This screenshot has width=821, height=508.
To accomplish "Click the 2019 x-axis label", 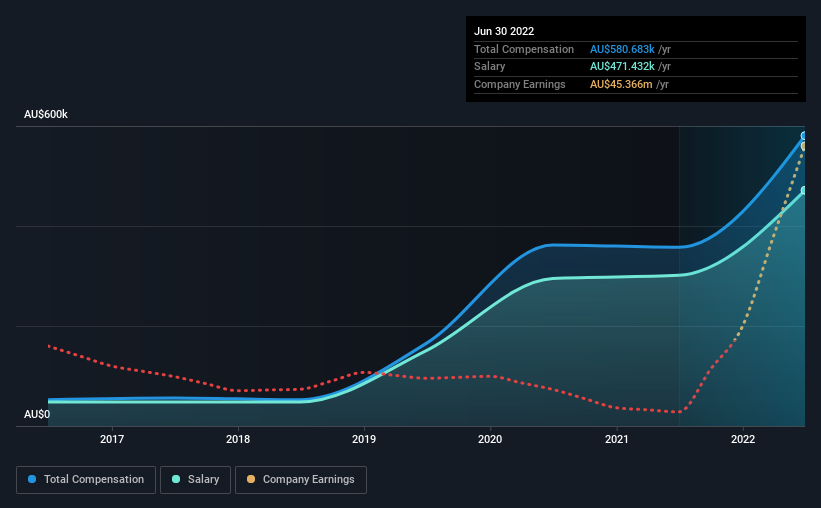I will pyautogui.click(x=364, y=439).
